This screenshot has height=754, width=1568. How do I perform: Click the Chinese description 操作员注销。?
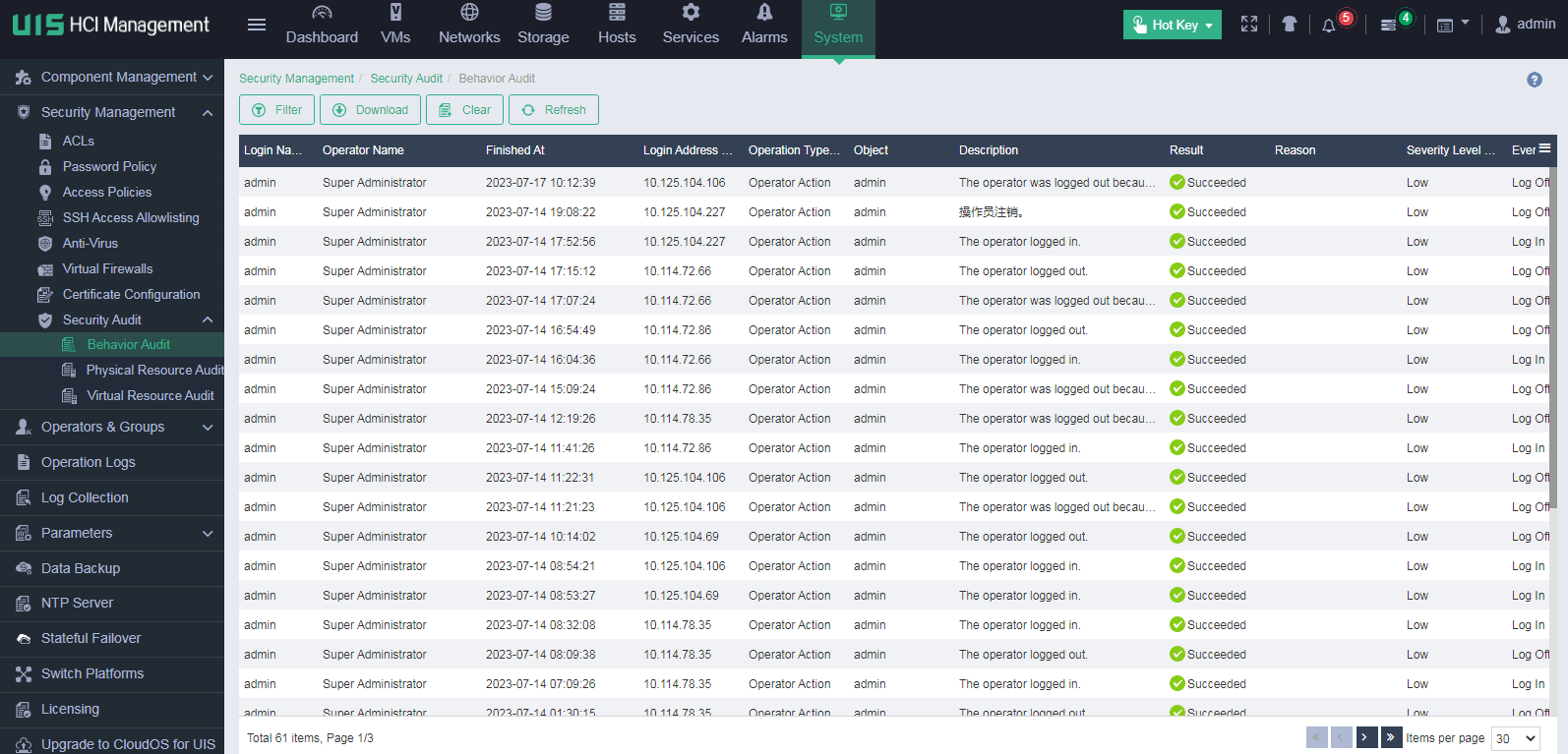(x=992, y=212)
